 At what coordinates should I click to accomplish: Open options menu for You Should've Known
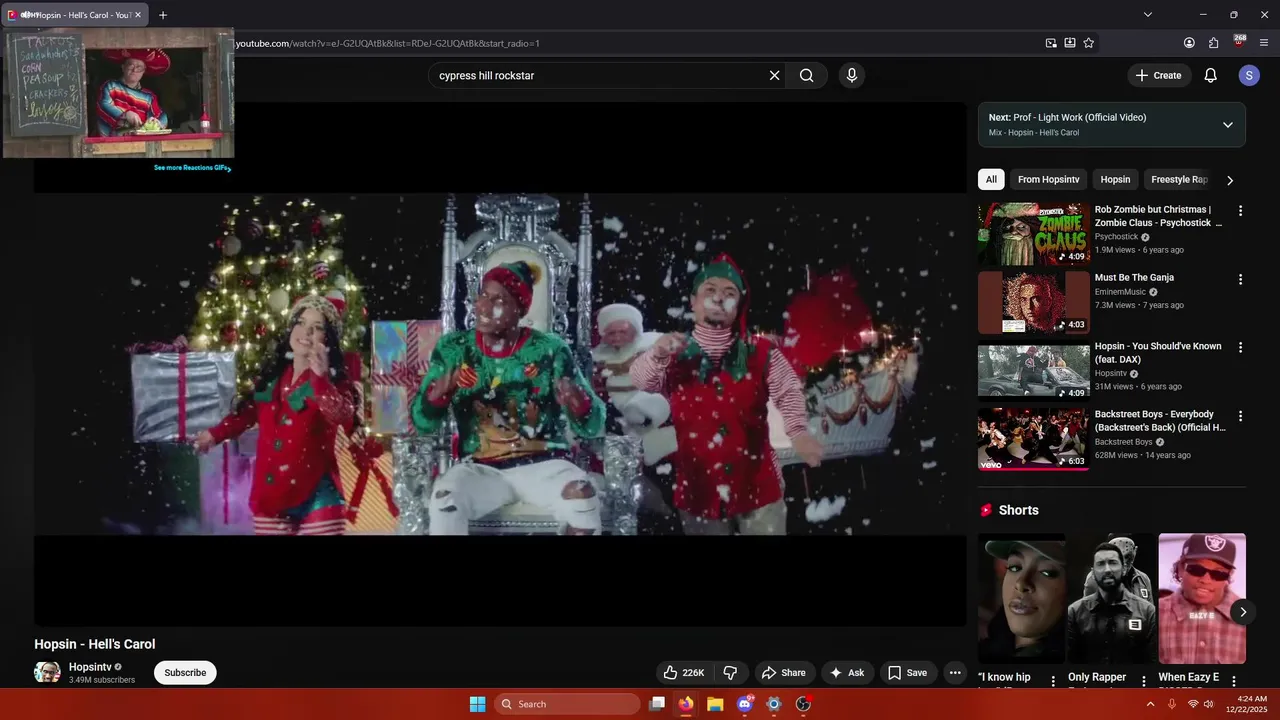(1240, 347)
